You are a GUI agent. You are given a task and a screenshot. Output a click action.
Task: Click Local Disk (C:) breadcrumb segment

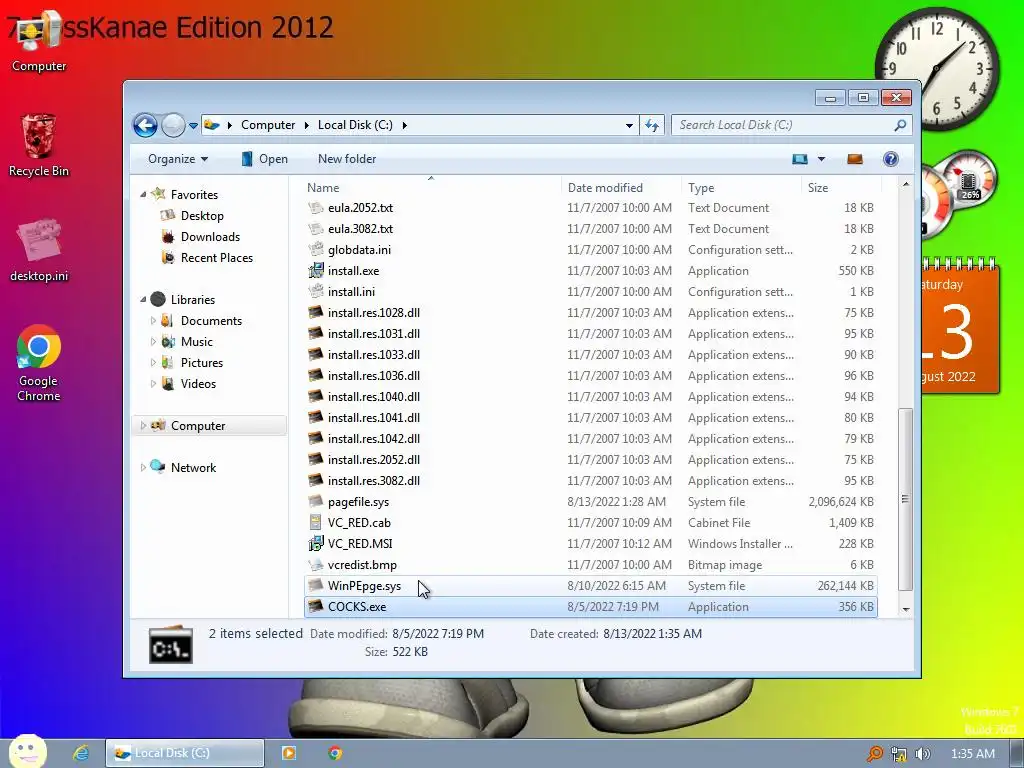(355, 125)
